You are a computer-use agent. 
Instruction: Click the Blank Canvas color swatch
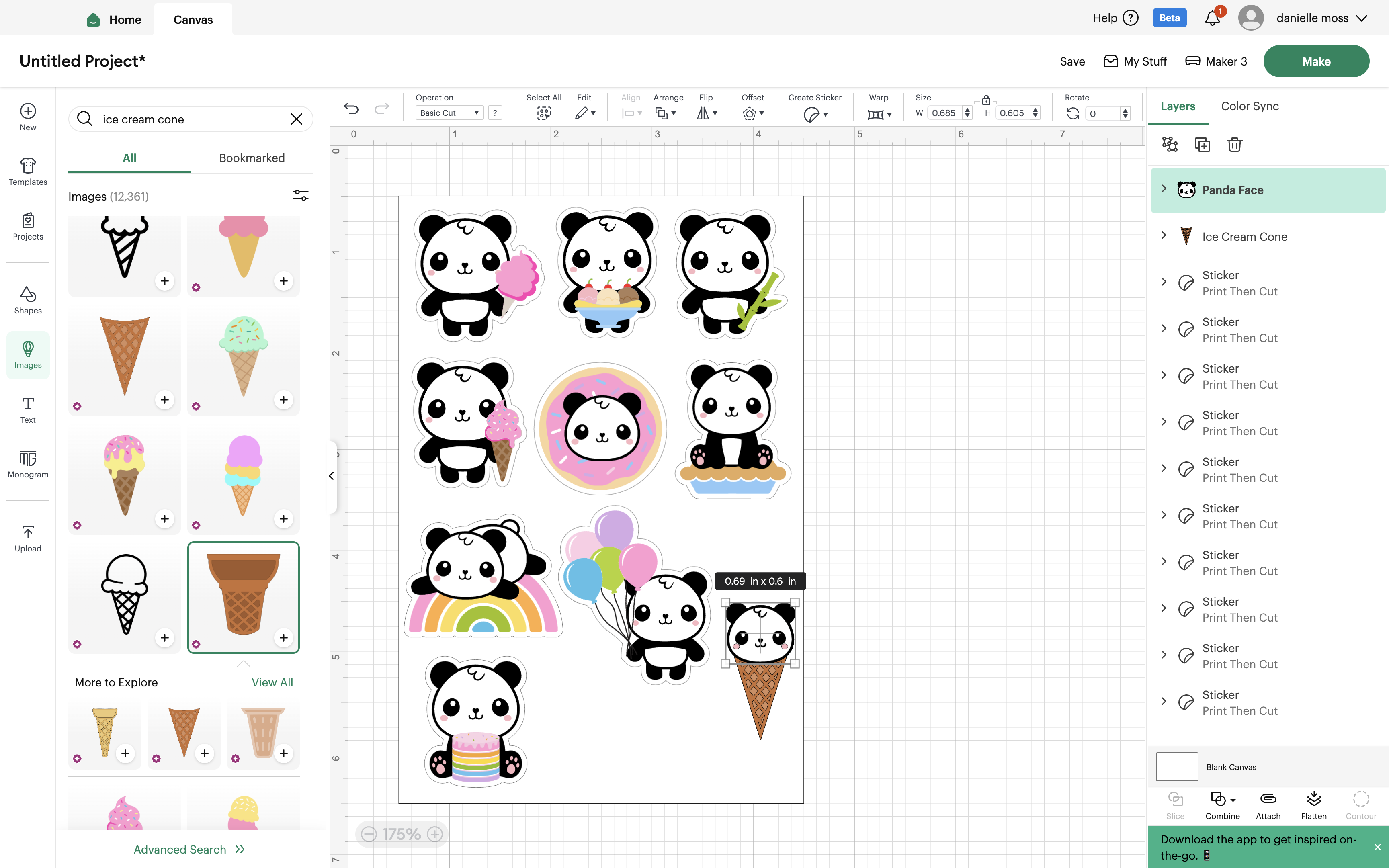click(x=1177, y=766)
